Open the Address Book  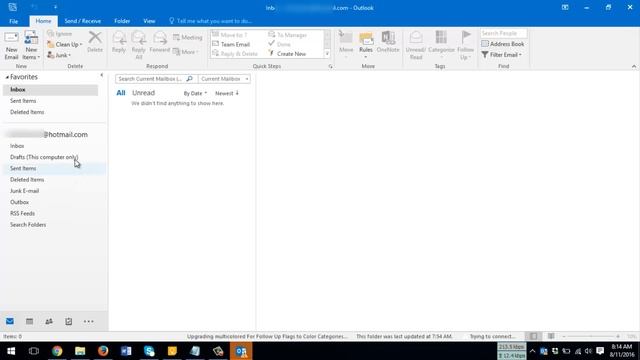[502, 44]
